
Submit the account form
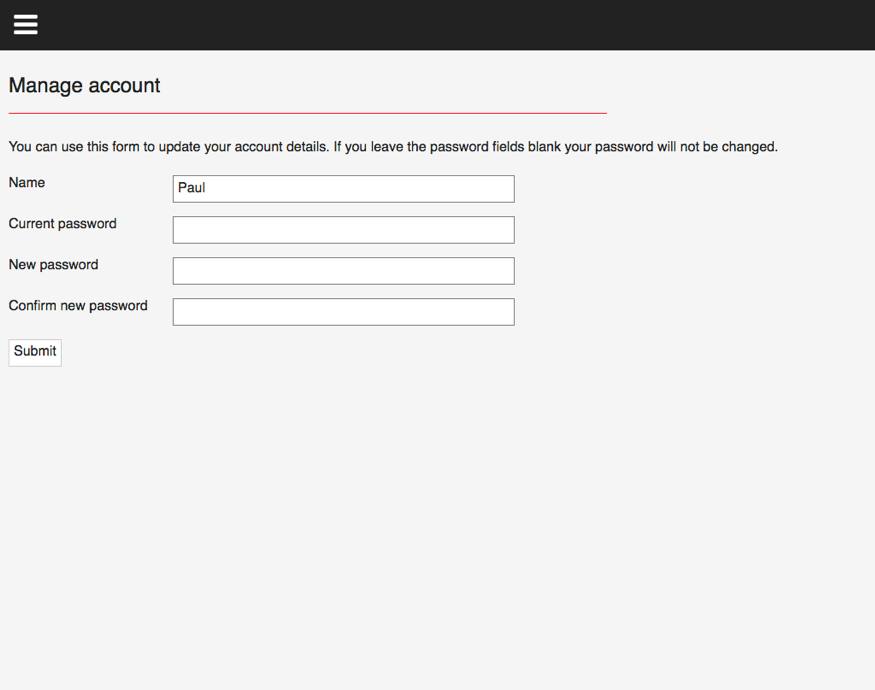pos(35,352)
